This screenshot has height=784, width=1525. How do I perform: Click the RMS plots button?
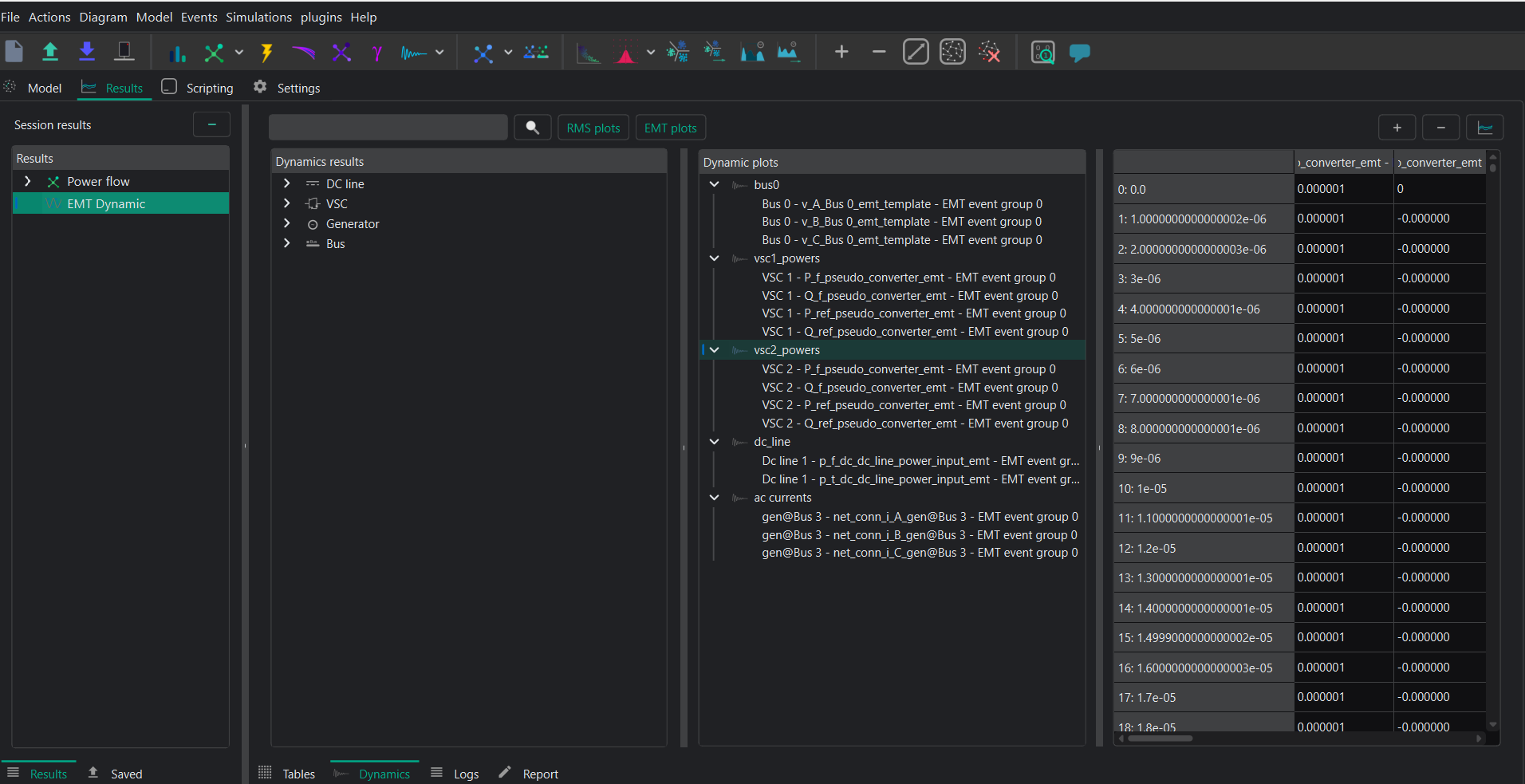[593, 128]
